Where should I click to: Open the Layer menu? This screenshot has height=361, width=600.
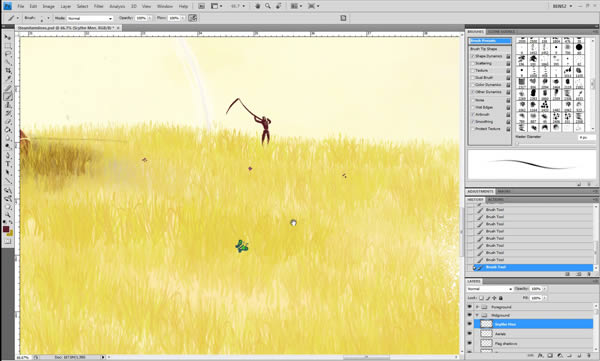pyautogui.click(x=66, y=6)
